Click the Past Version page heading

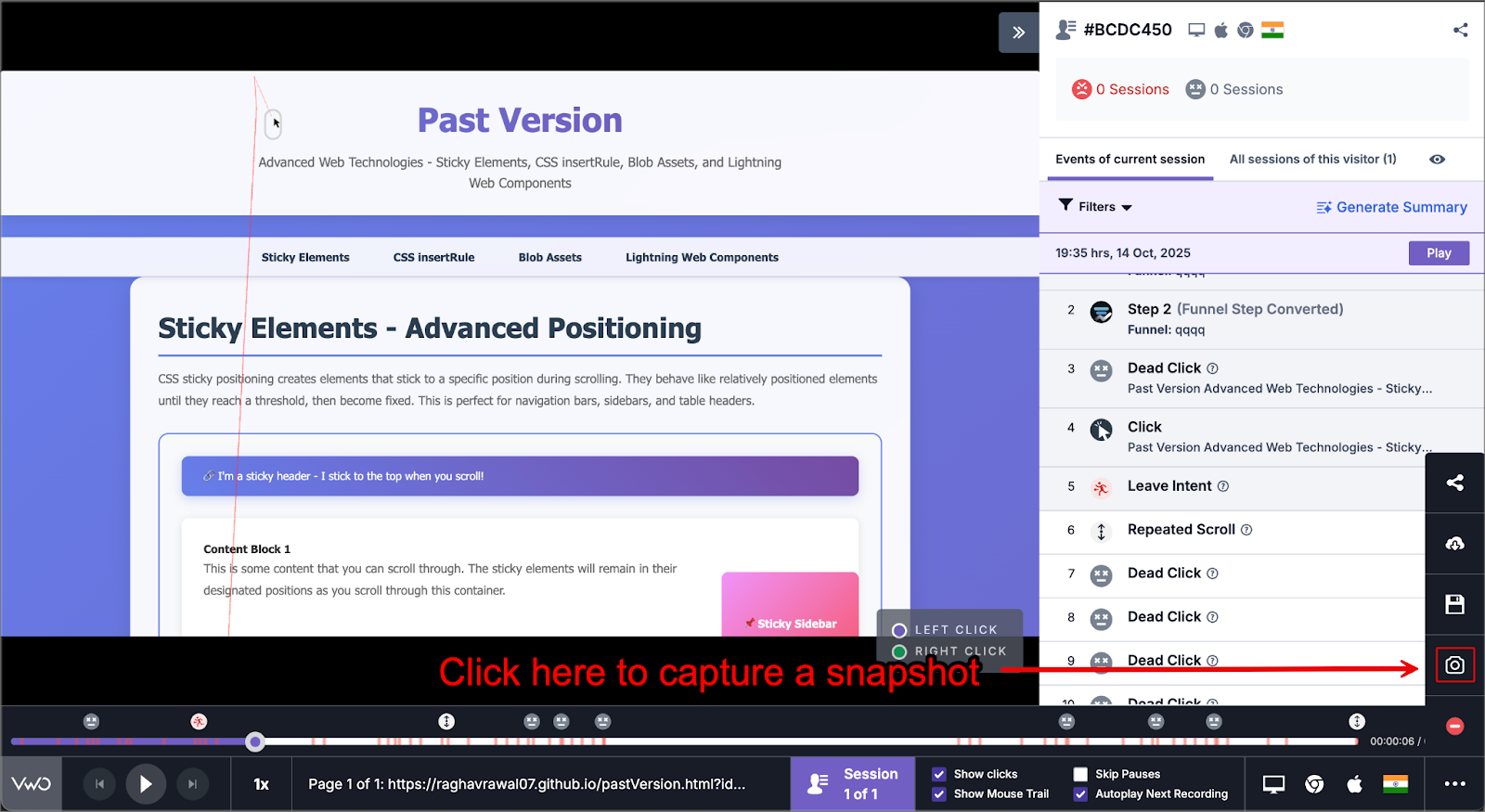[x=520, y=121]
